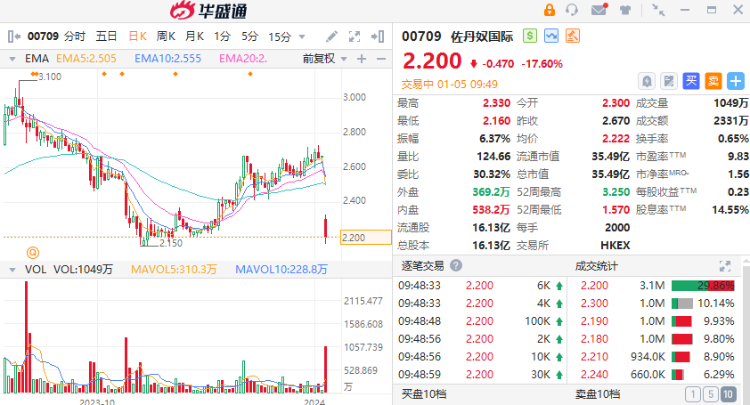
Task: Expand the VOL indicator dropdown
Action: pyautogui.click(x=12, y=270)
